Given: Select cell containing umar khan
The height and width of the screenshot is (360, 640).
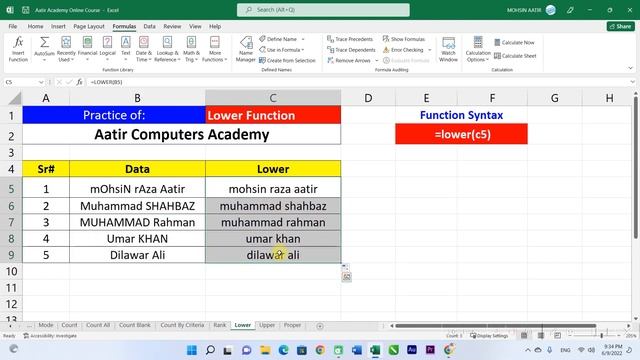Looking at the screenshot, I should point(273,239).
